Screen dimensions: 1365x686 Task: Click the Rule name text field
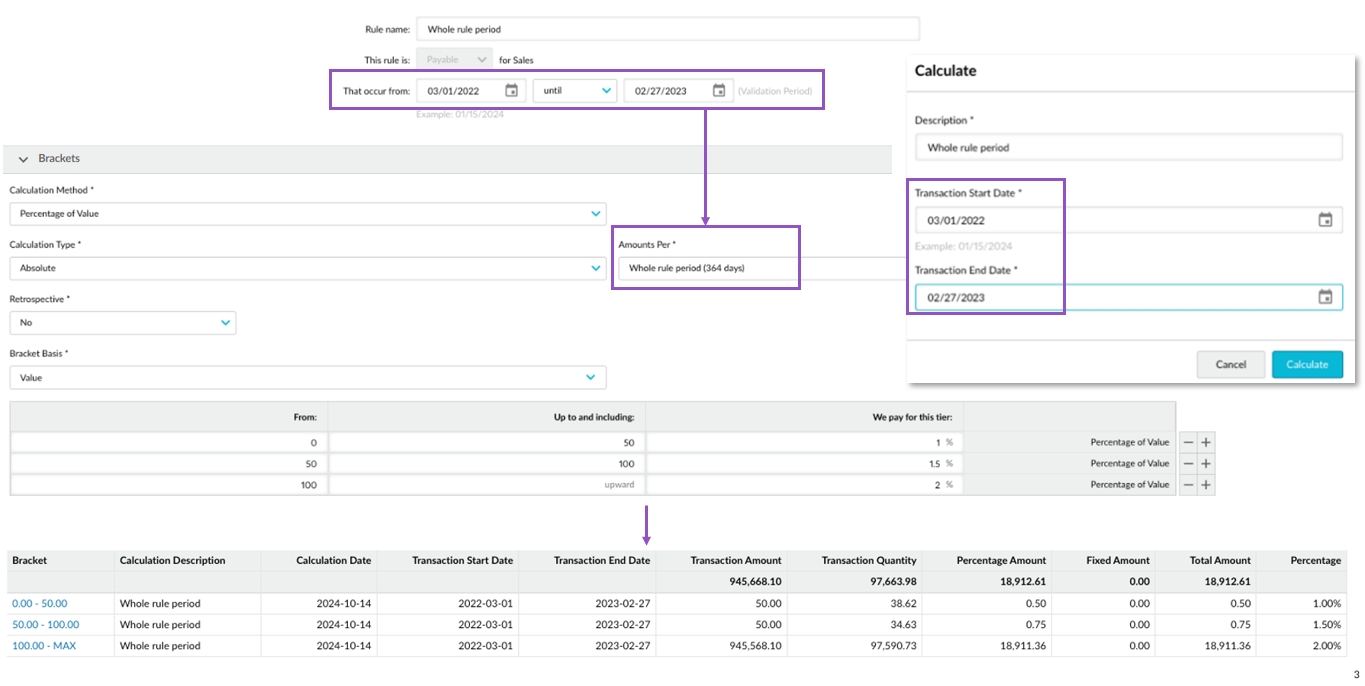click(x=666, y=30)
